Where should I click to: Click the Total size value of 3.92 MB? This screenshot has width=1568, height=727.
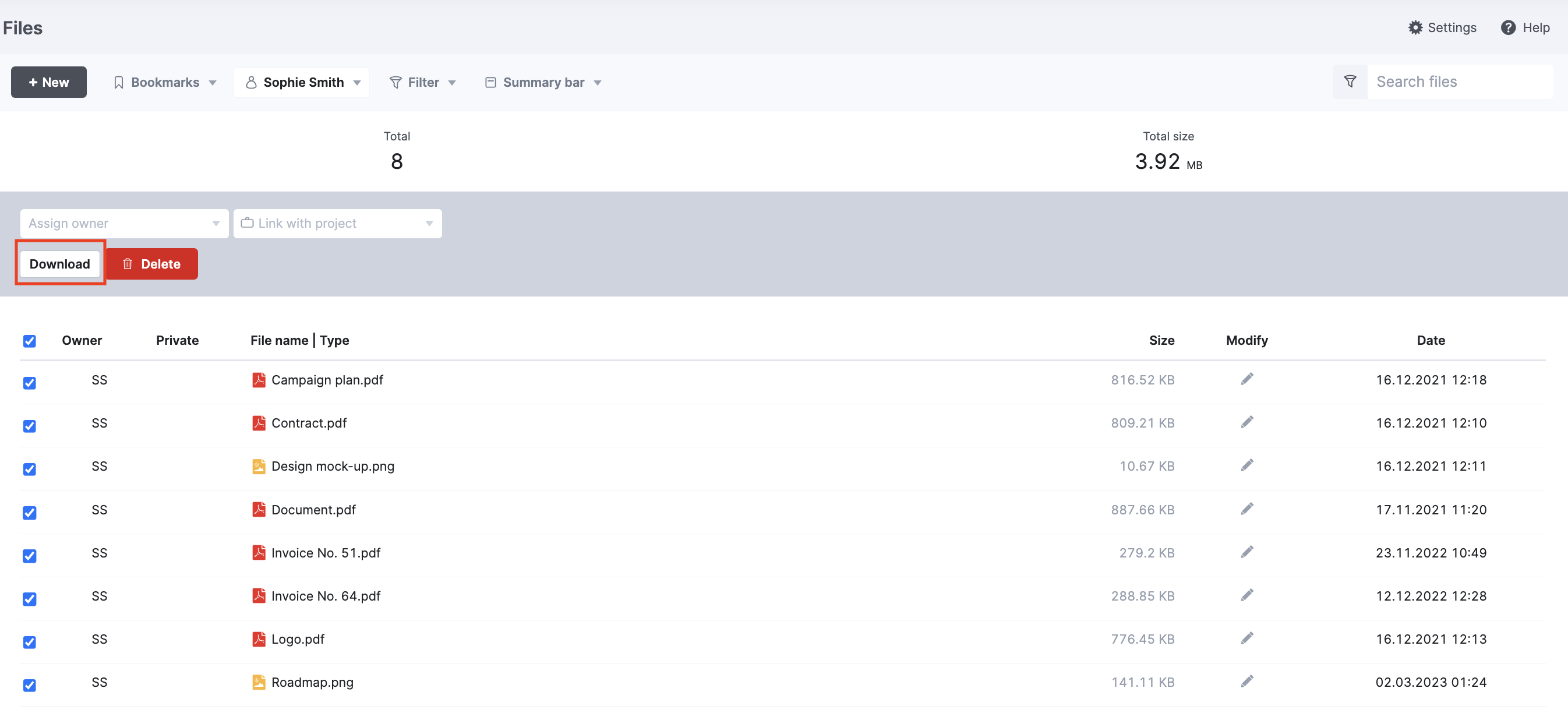coord(1168,161)
